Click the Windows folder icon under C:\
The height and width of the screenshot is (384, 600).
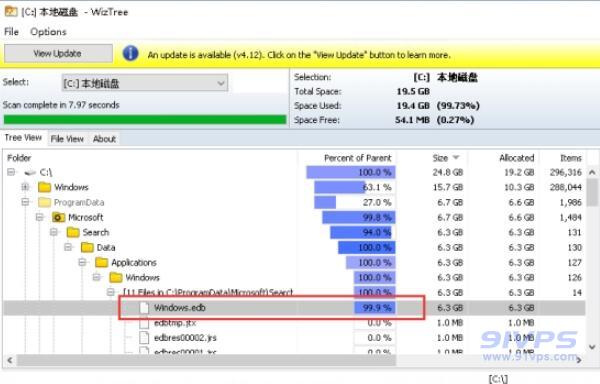44,187
